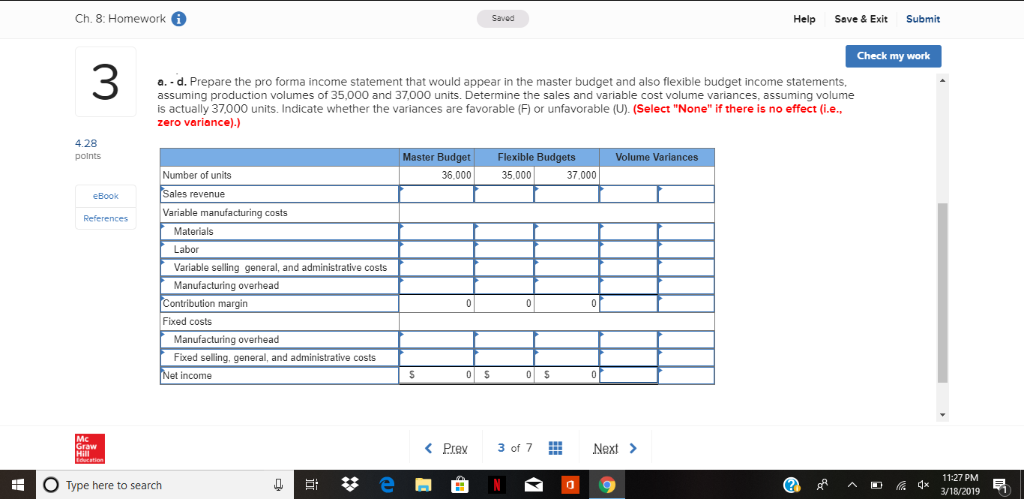Open the Windows Start menu

[x=18, y=485]
